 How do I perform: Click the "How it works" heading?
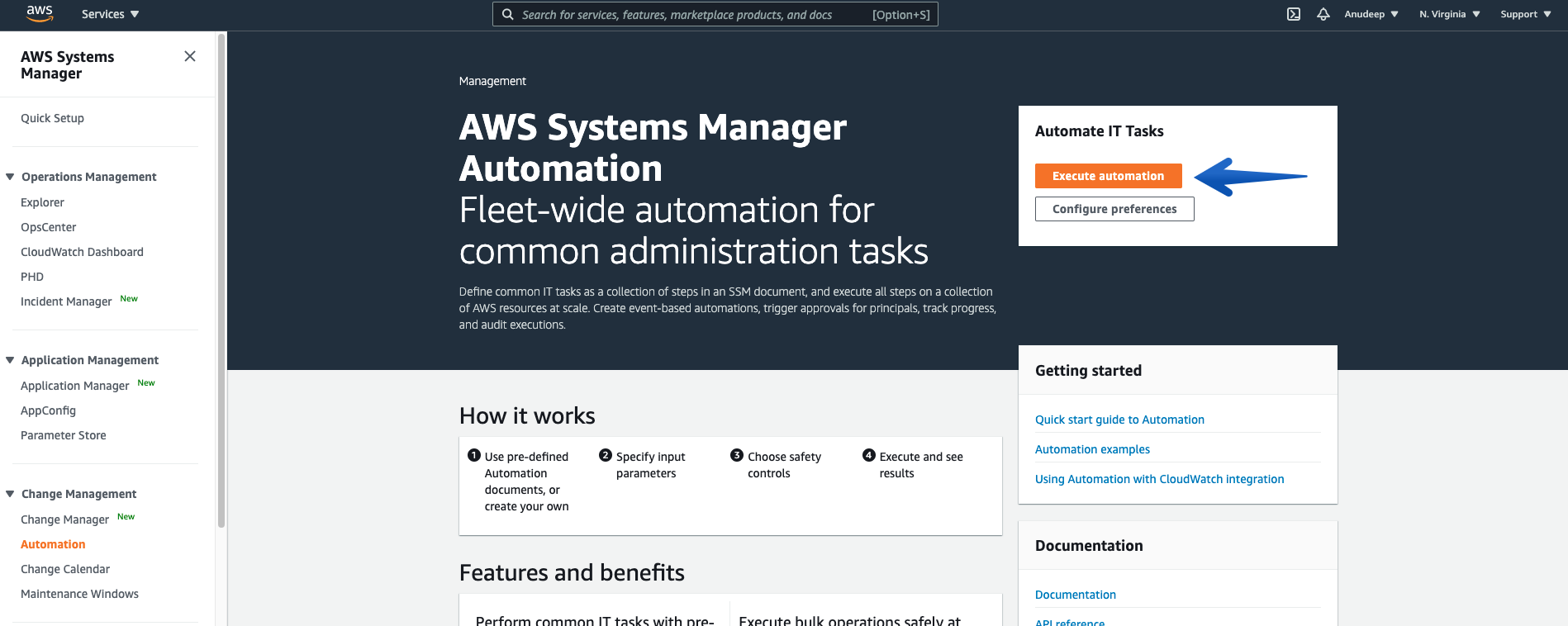click(527, 415)
